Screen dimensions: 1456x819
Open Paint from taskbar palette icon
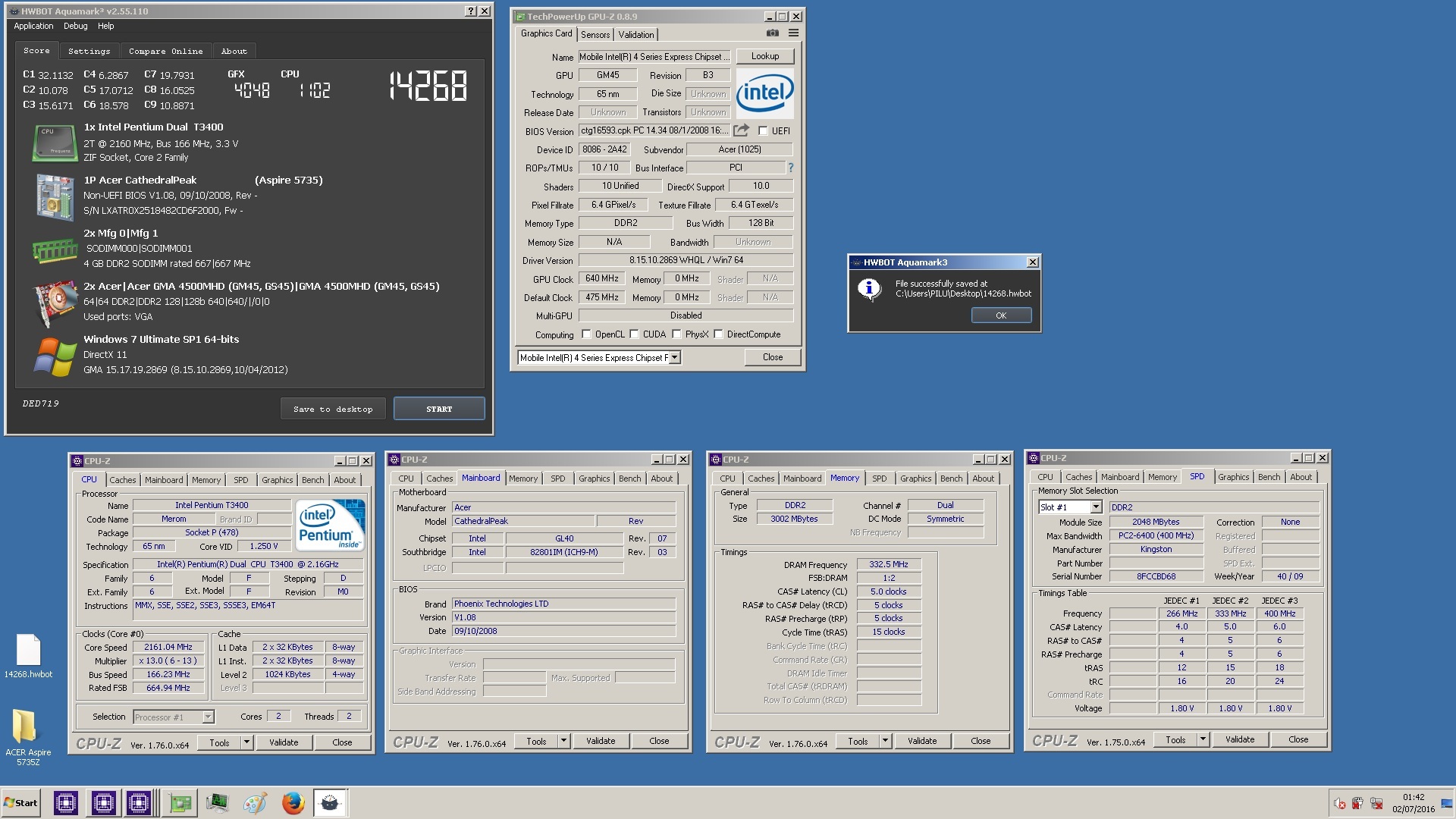coord(255,802)
